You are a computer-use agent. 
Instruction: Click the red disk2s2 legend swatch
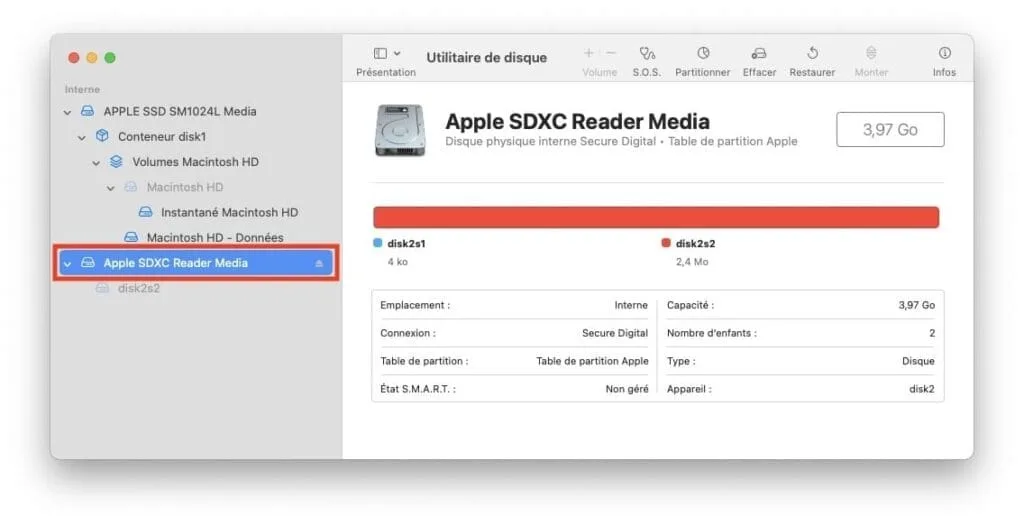pos(666,243)
